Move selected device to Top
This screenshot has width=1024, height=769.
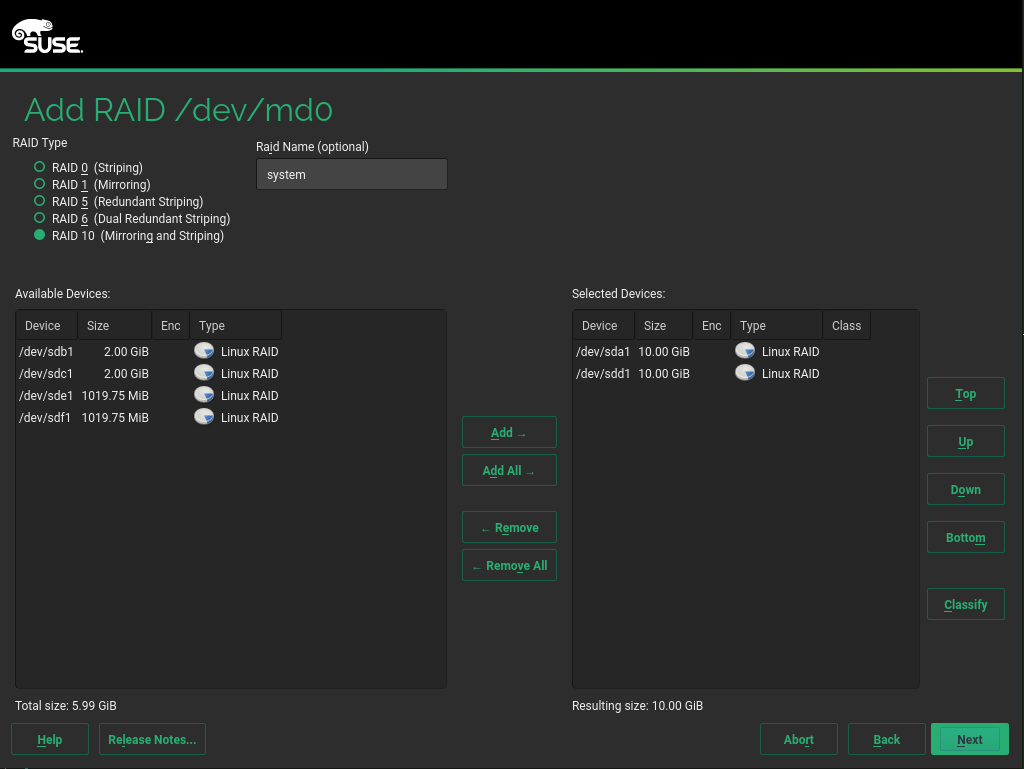point(965,394)
